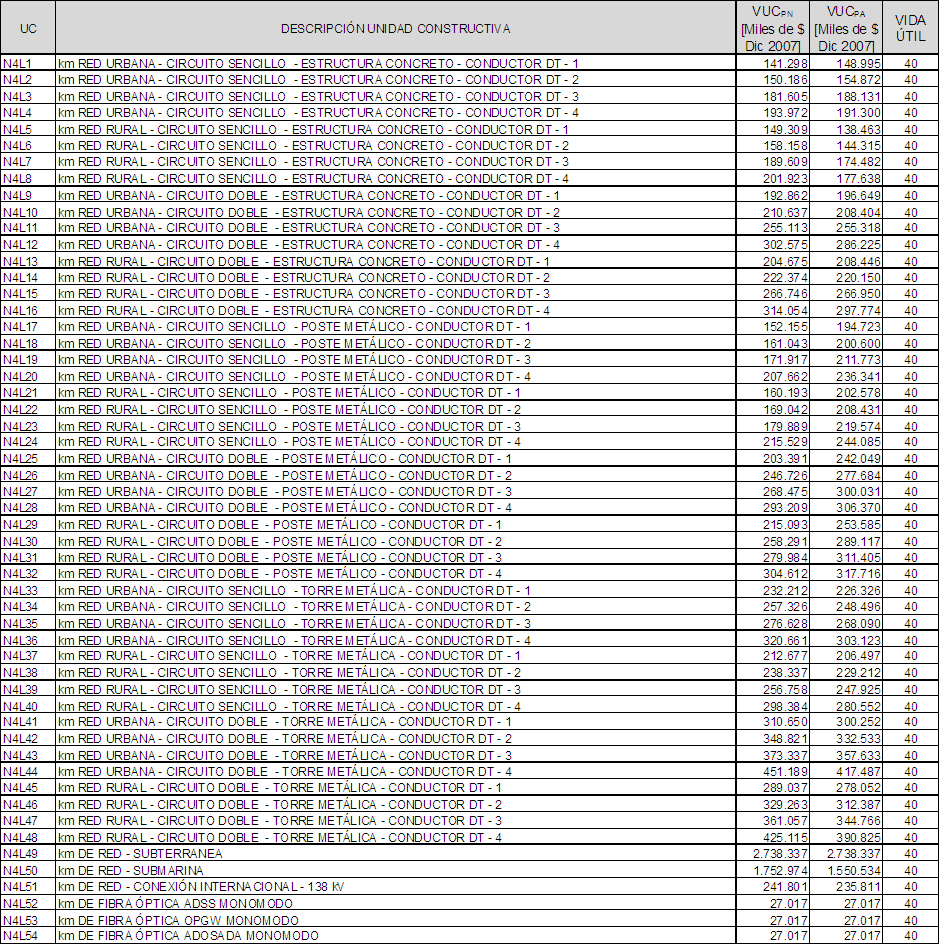Click the vida útil 40 in the N4L51 row
The width and height of the screenshot is (939, 944).
910,887
